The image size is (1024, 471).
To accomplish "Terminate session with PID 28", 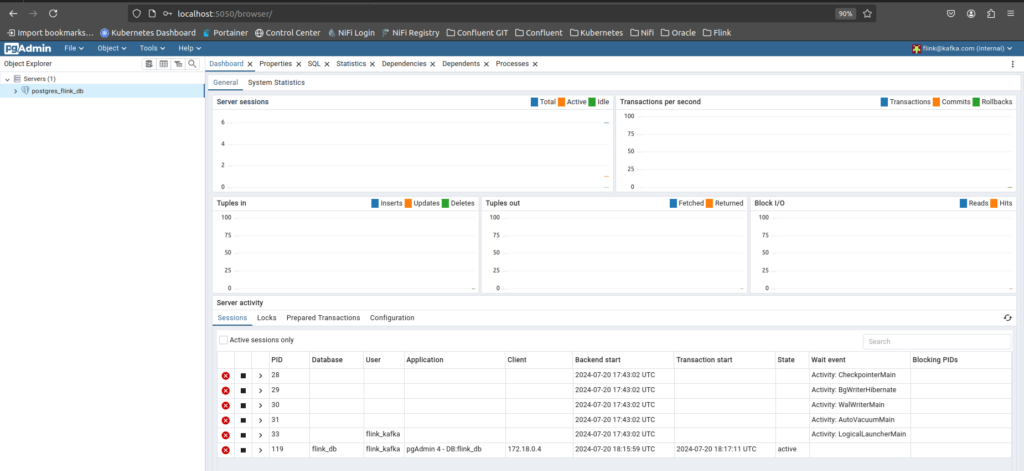I will (226, 375).
